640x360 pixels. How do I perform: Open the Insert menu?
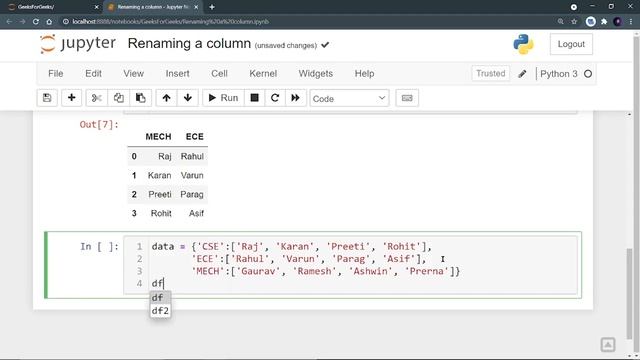click(177, 73)
